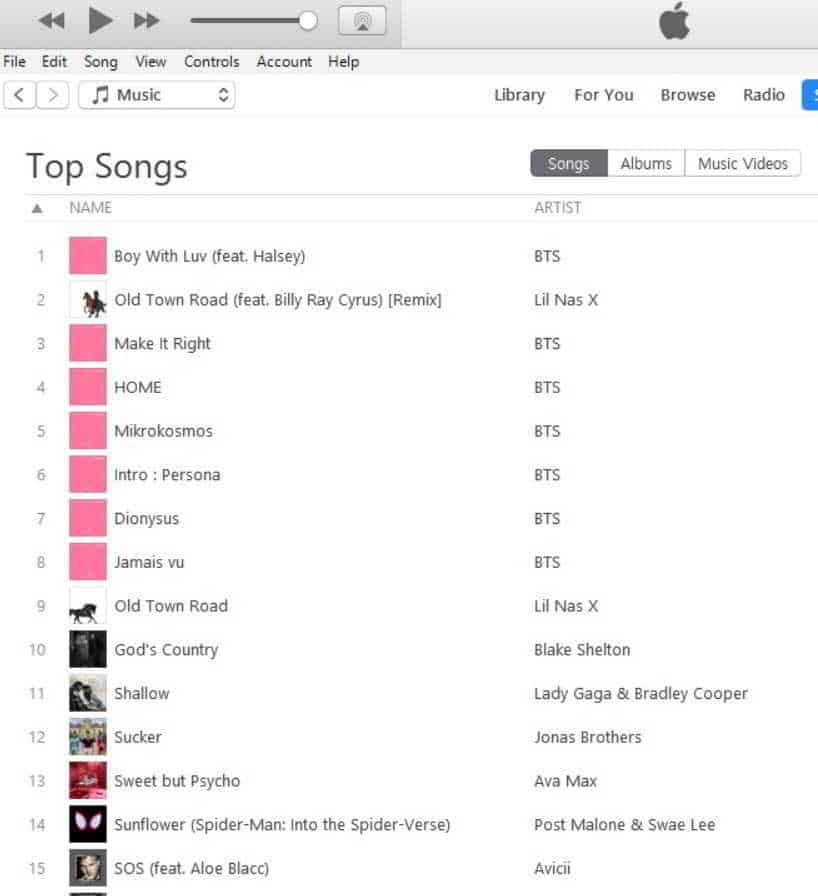Switch to the Music Videos view

[x=743, y=164]
